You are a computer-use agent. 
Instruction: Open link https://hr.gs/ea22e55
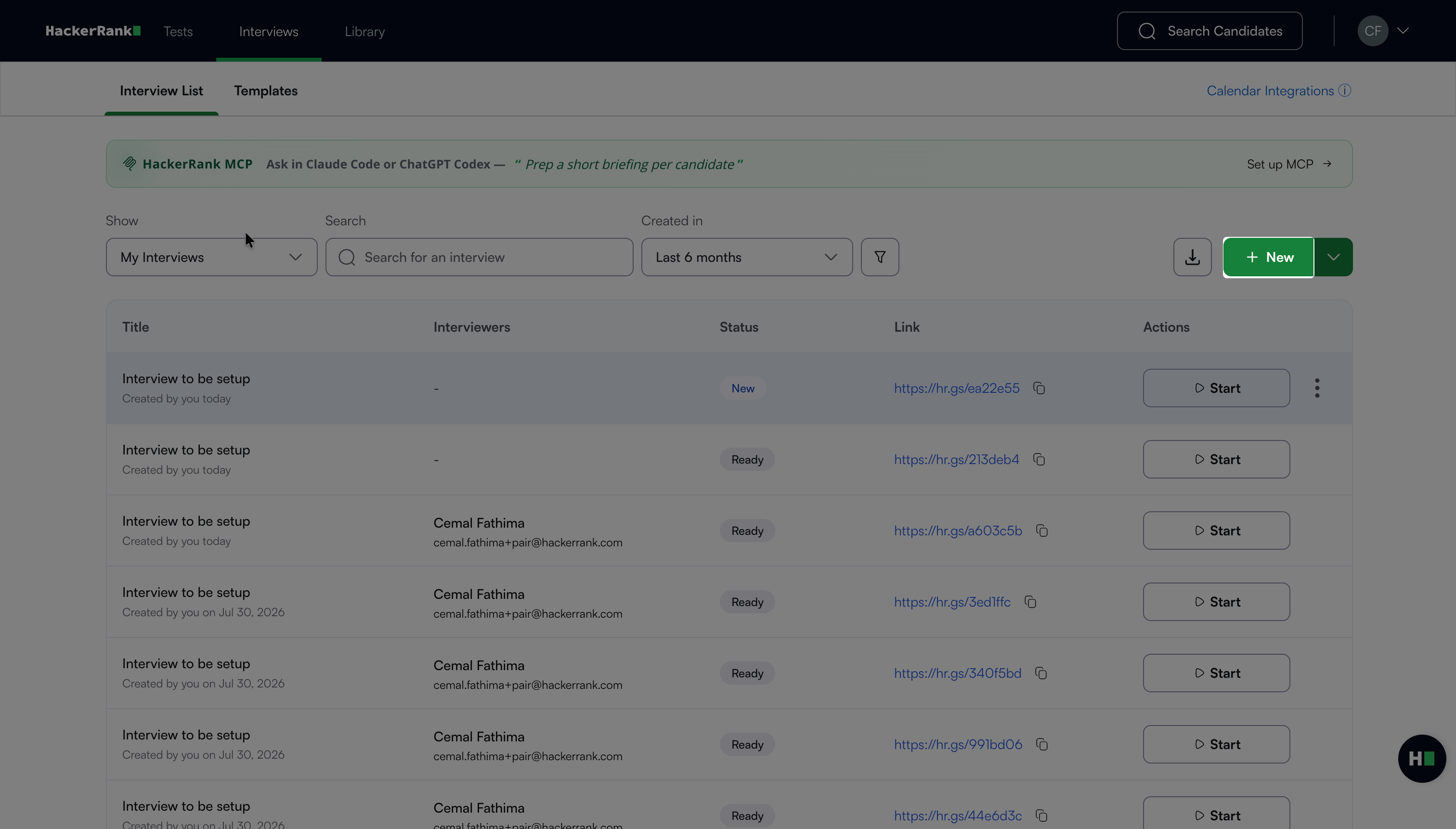pos(957,389)
